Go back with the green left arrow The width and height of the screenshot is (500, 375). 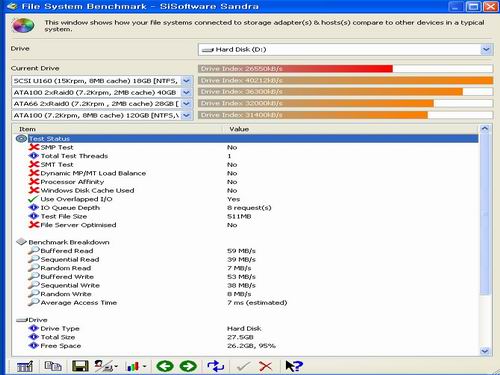[165, 366]
